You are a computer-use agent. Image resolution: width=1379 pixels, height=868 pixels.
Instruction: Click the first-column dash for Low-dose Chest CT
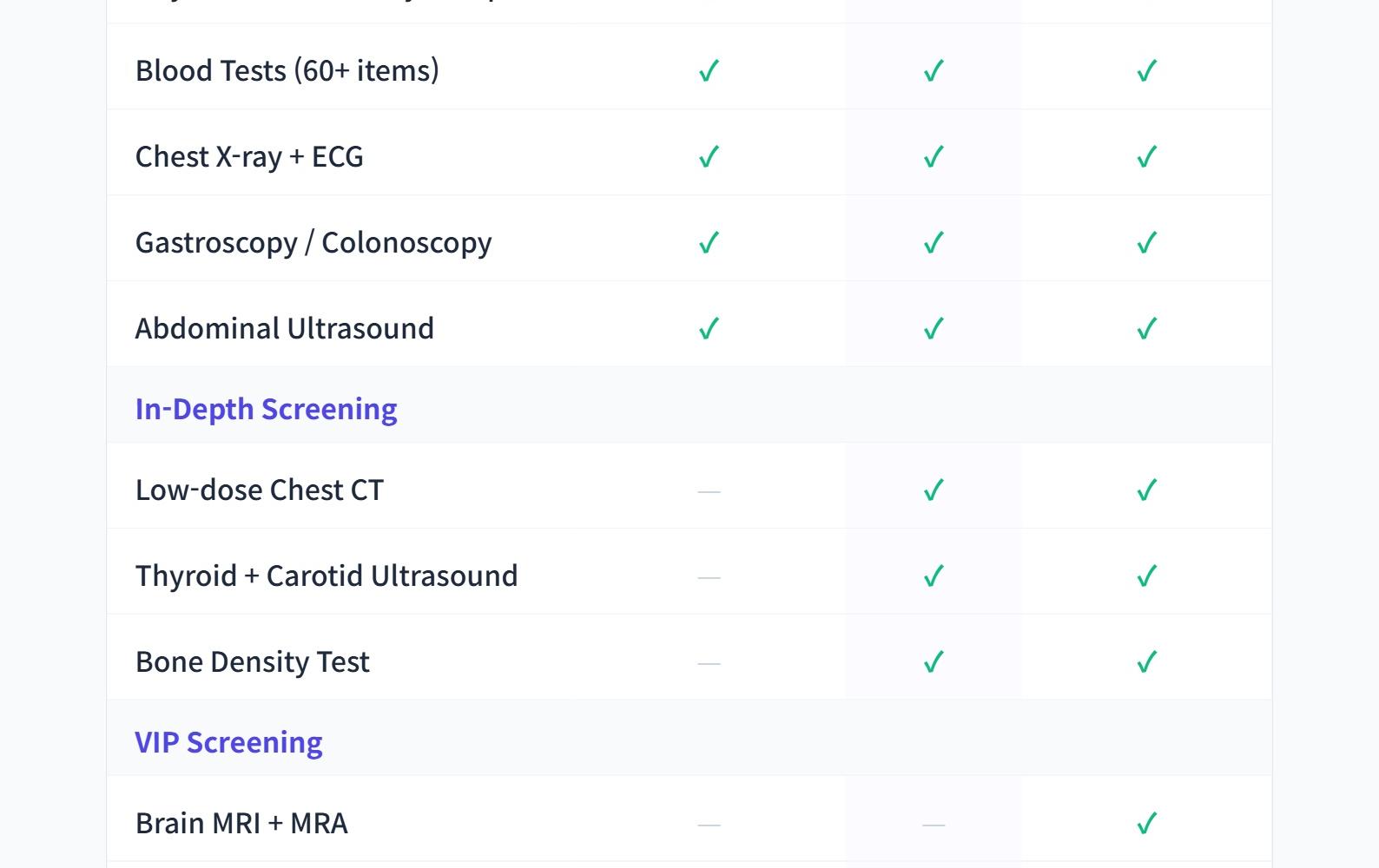pyautogui.click(x=709, y=491)
